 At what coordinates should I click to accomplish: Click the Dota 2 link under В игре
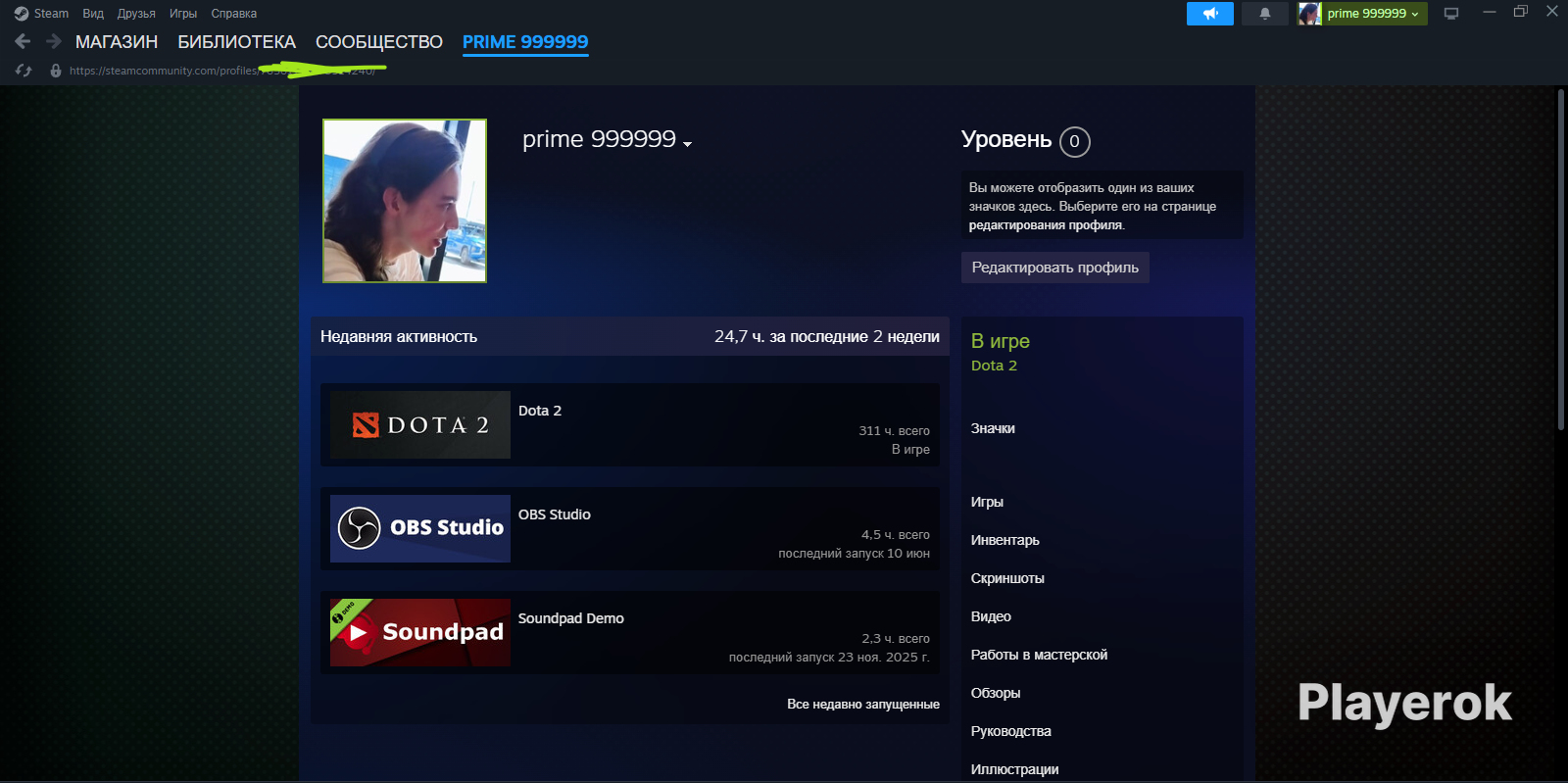tap(994, 366)
